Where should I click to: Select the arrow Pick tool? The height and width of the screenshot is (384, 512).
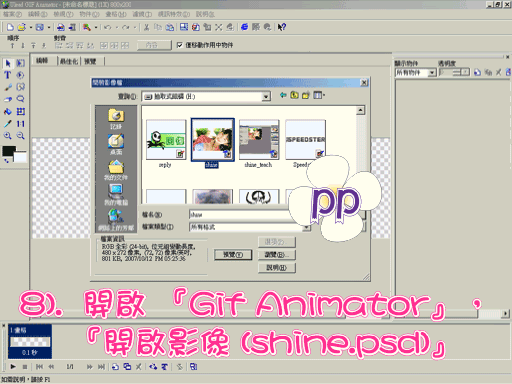[8, 63]
